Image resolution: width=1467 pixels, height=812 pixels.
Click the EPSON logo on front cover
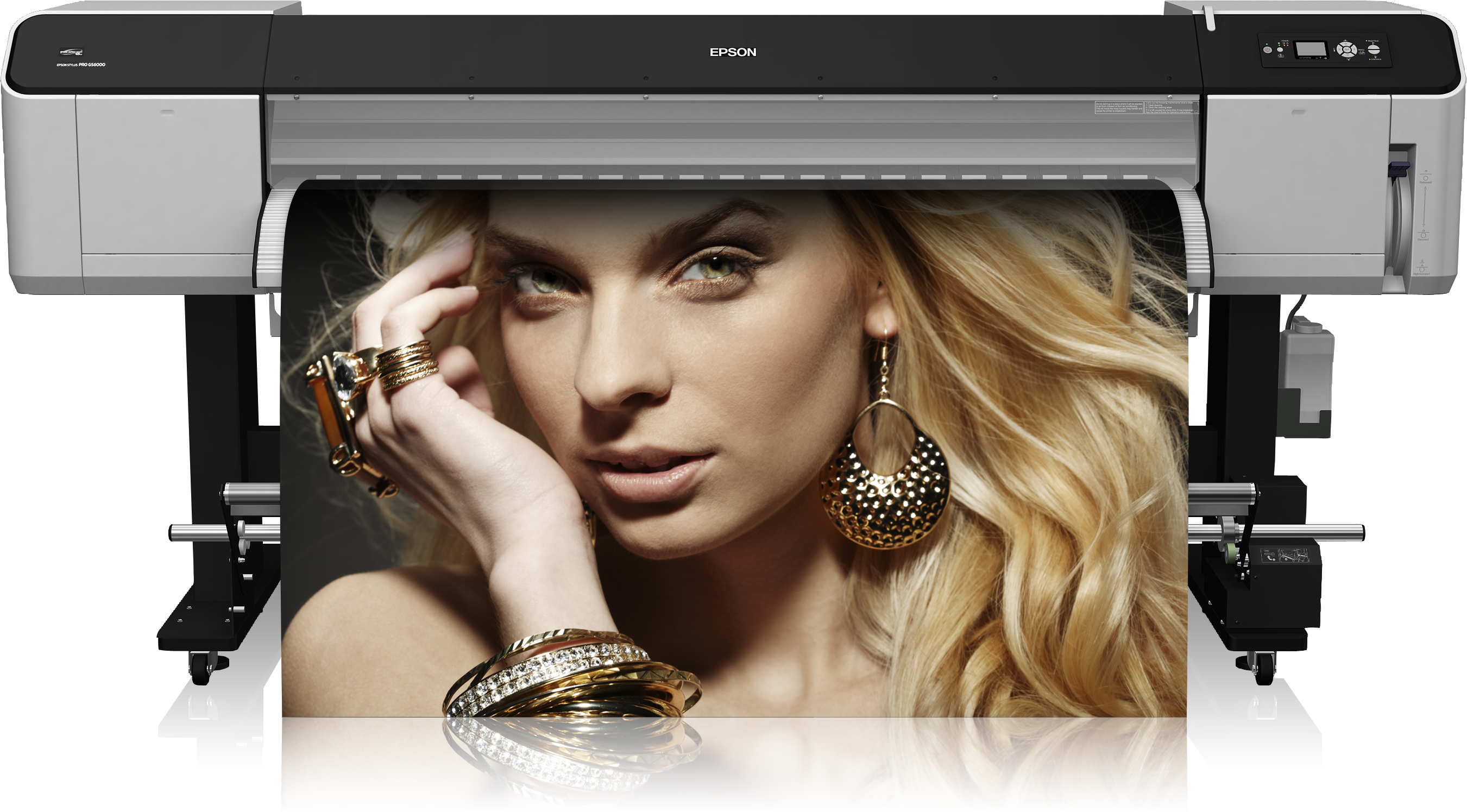pos(733,52)
